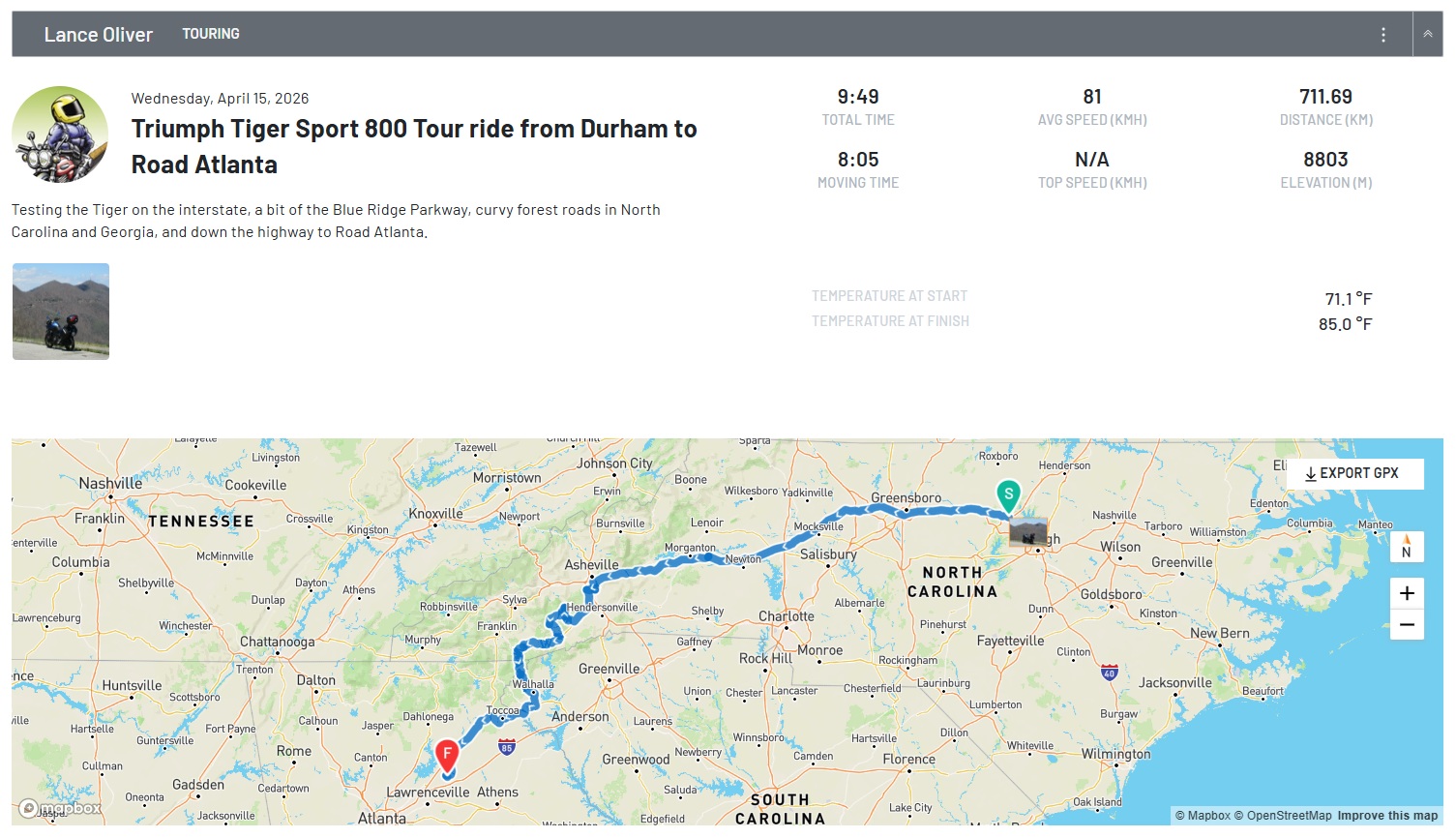Open the Improve this map link
Image resolution: width=1456 pixels, height=838 pixels.
pyautogui.click(x=1386, y=815)
